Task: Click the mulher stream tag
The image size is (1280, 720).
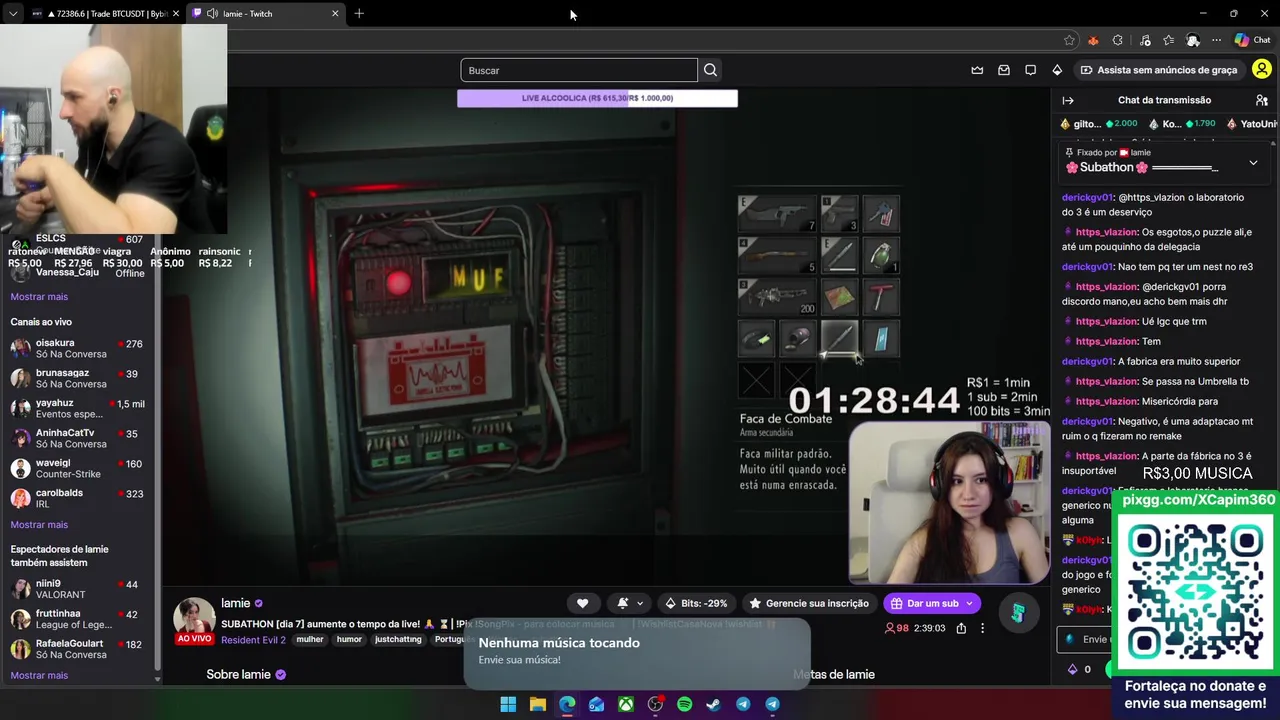Action: (x=310, y=640)
